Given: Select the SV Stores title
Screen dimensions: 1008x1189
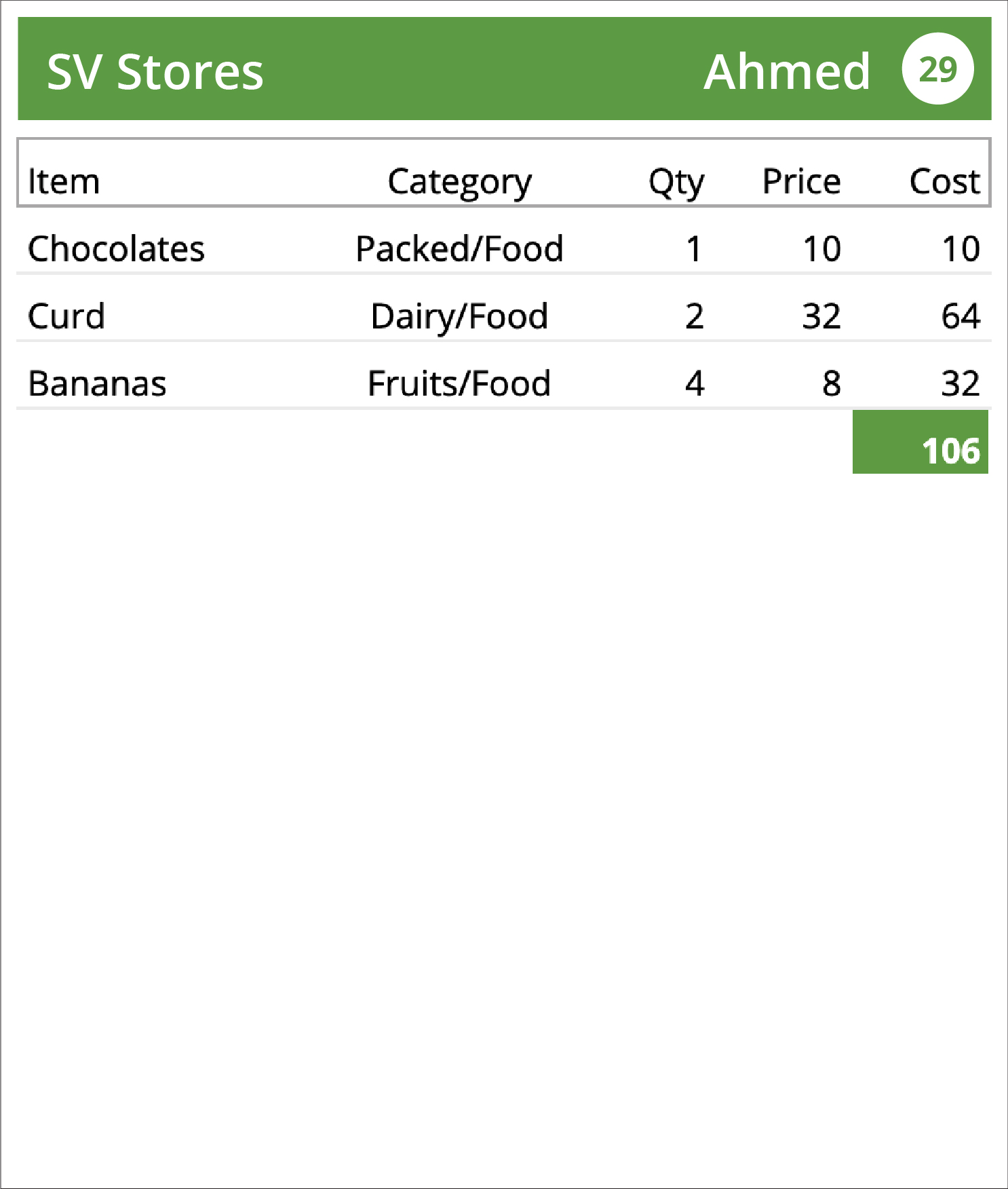Looking at the screenshot, I should click(x=155, y=72).
